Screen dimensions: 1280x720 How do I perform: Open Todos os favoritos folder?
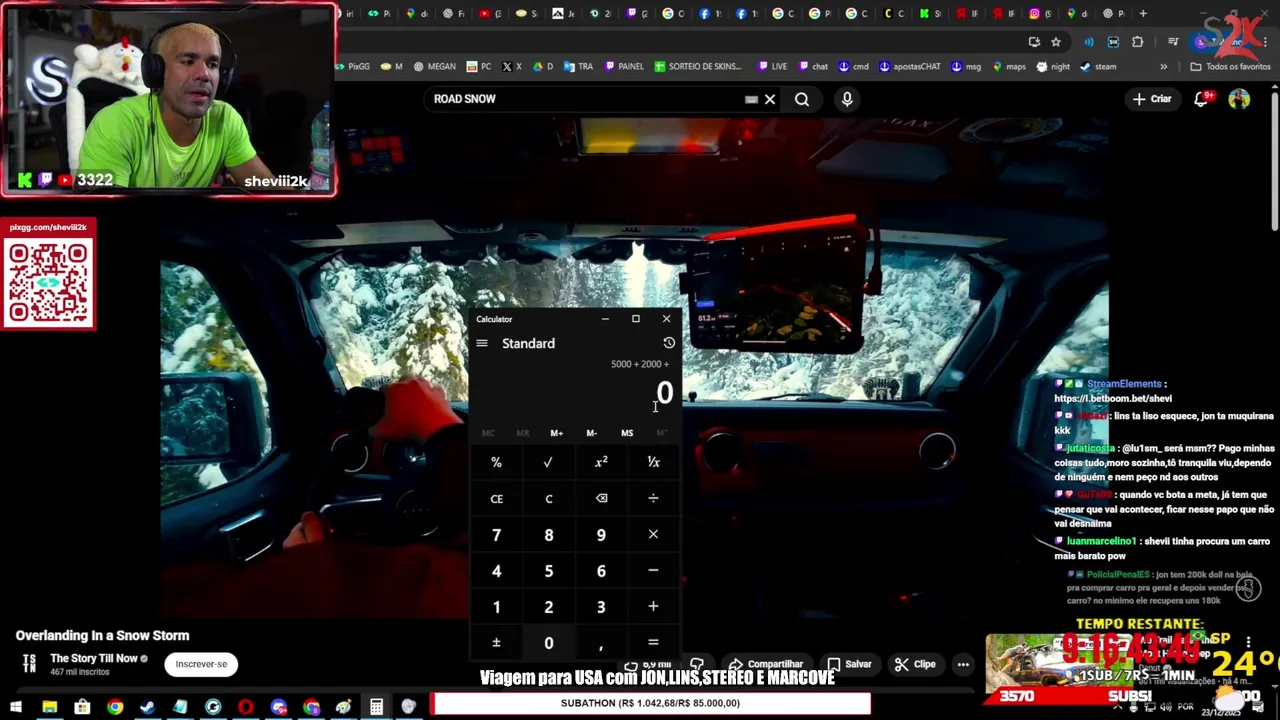coord(1230,66)
